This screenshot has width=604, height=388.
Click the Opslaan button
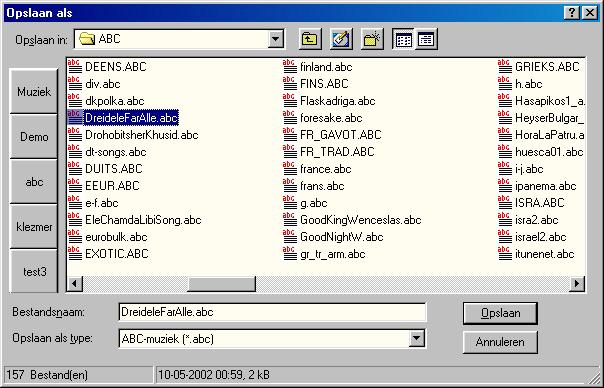point(500,313)
